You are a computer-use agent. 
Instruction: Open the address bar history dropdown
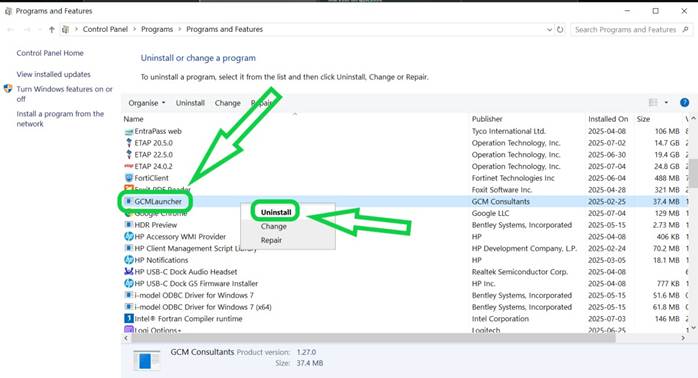[x=549, y=29]
